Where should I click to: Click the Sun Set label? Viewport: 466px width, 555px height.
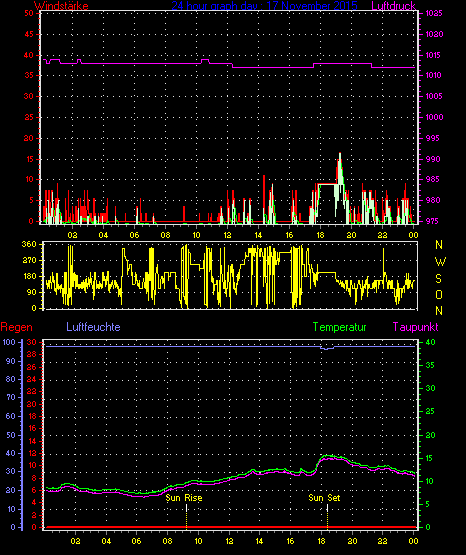[x=324, y=498]
